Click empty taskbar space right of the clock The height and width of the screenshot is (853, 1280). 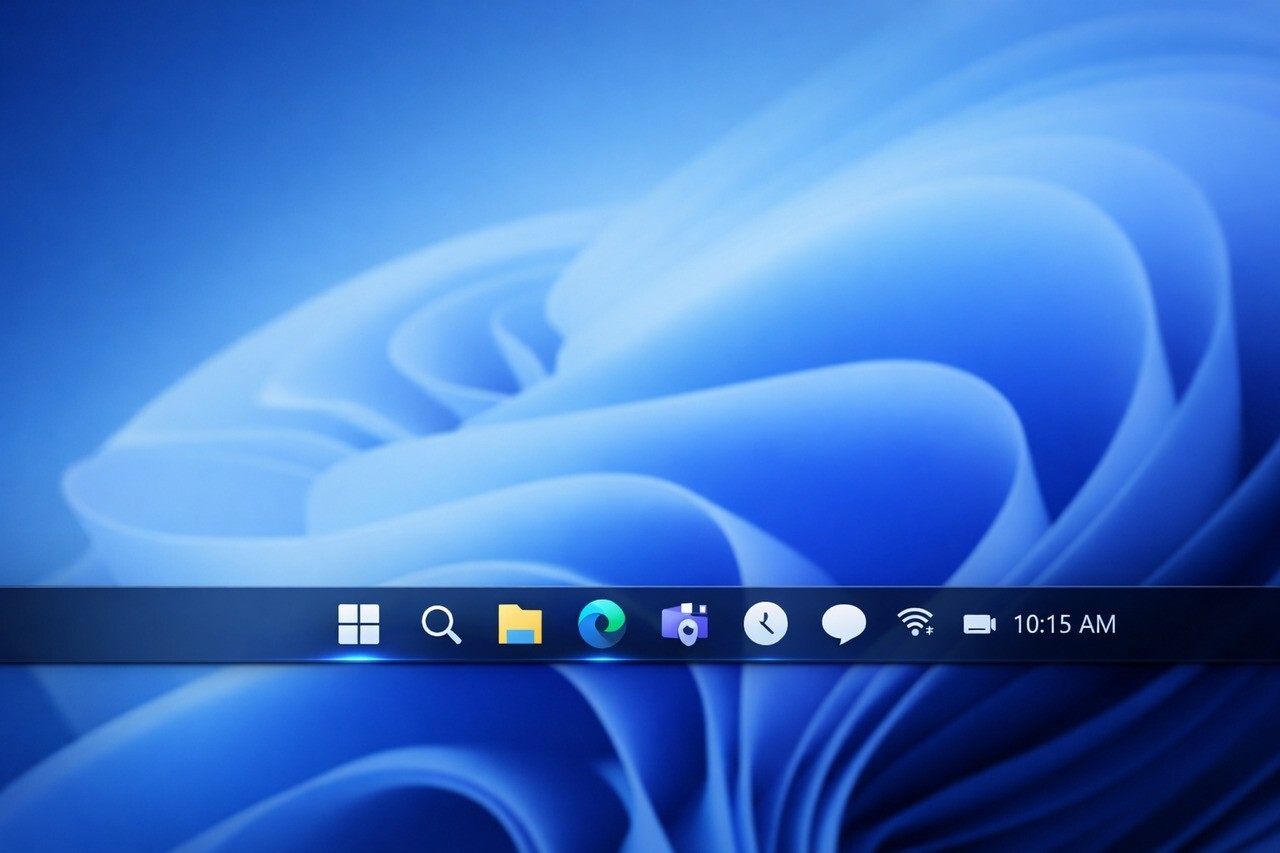point(1200,624)
